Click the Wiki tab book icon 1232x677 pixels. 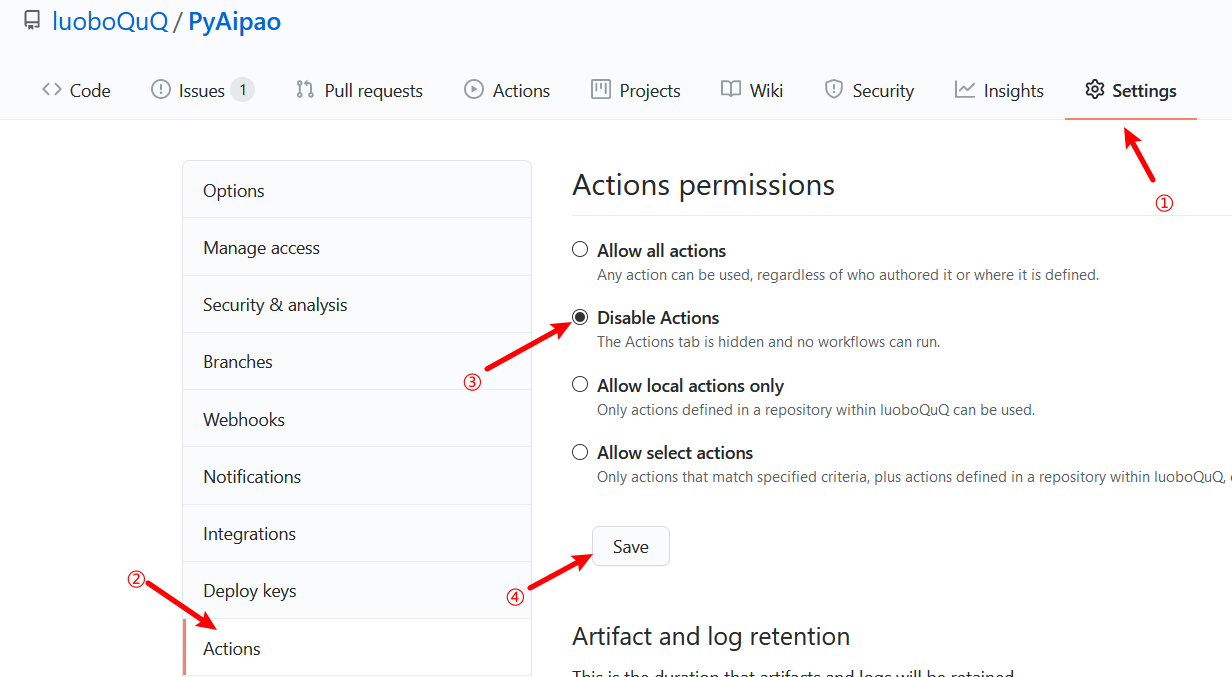click(x=731, y=90)
